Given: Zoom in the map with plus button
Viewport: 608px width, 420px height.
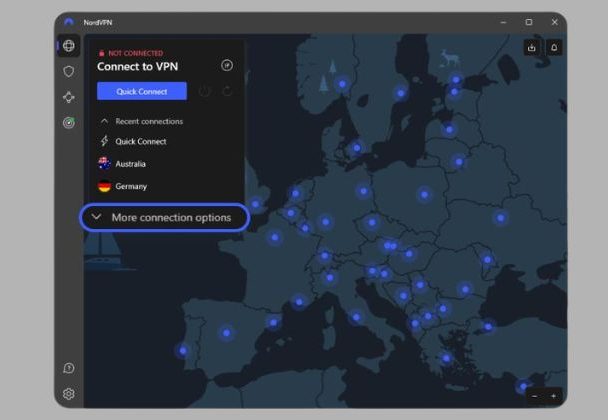Looking at the screenshot, I should pos(553,396).
